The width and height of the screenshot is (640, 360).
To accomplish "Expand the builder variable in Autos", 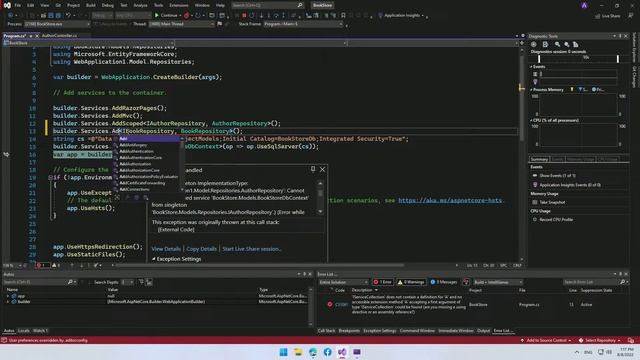I will coord(8,302).
